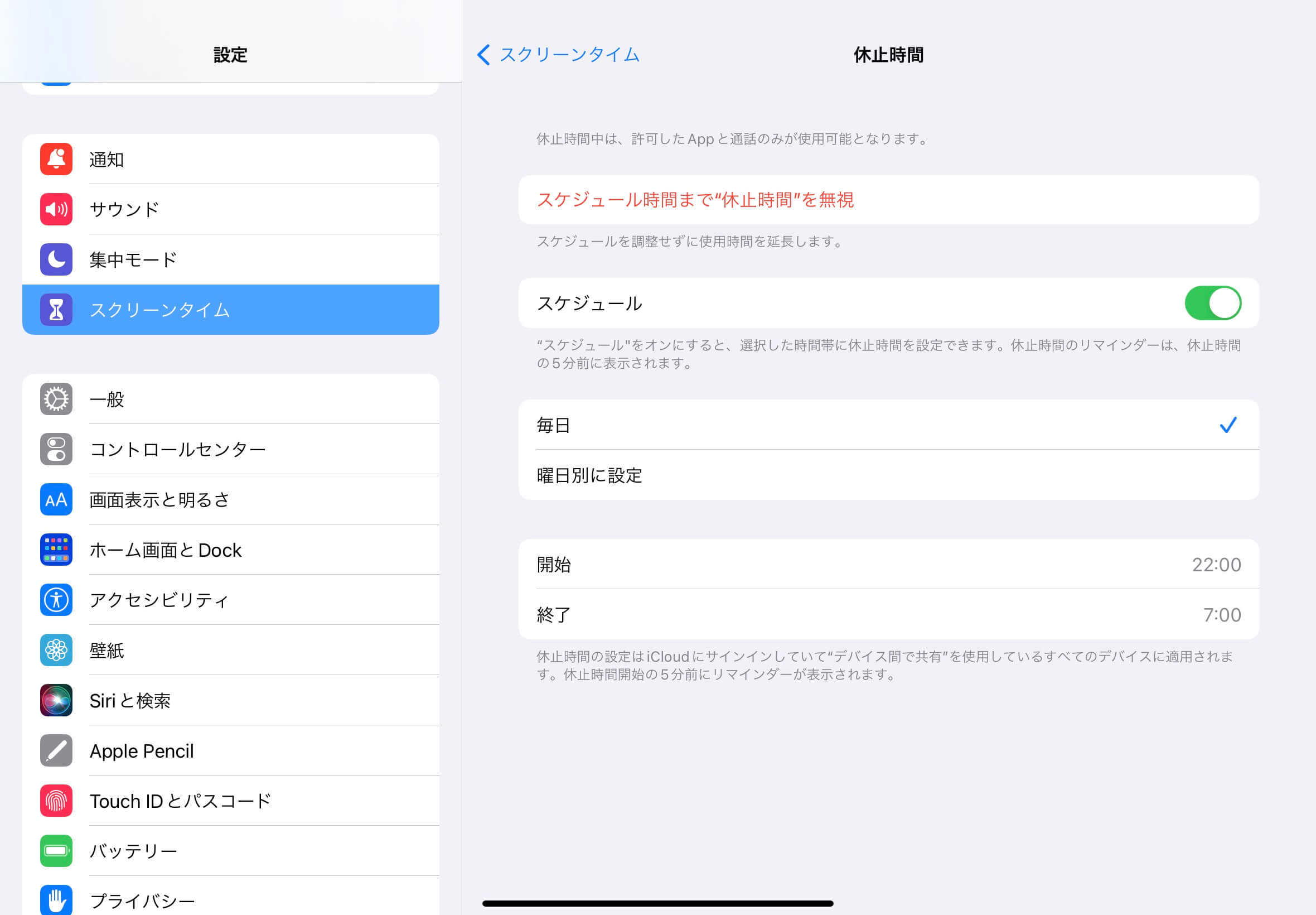Open the バッテリー battery icon

click(x=56, y=851)
